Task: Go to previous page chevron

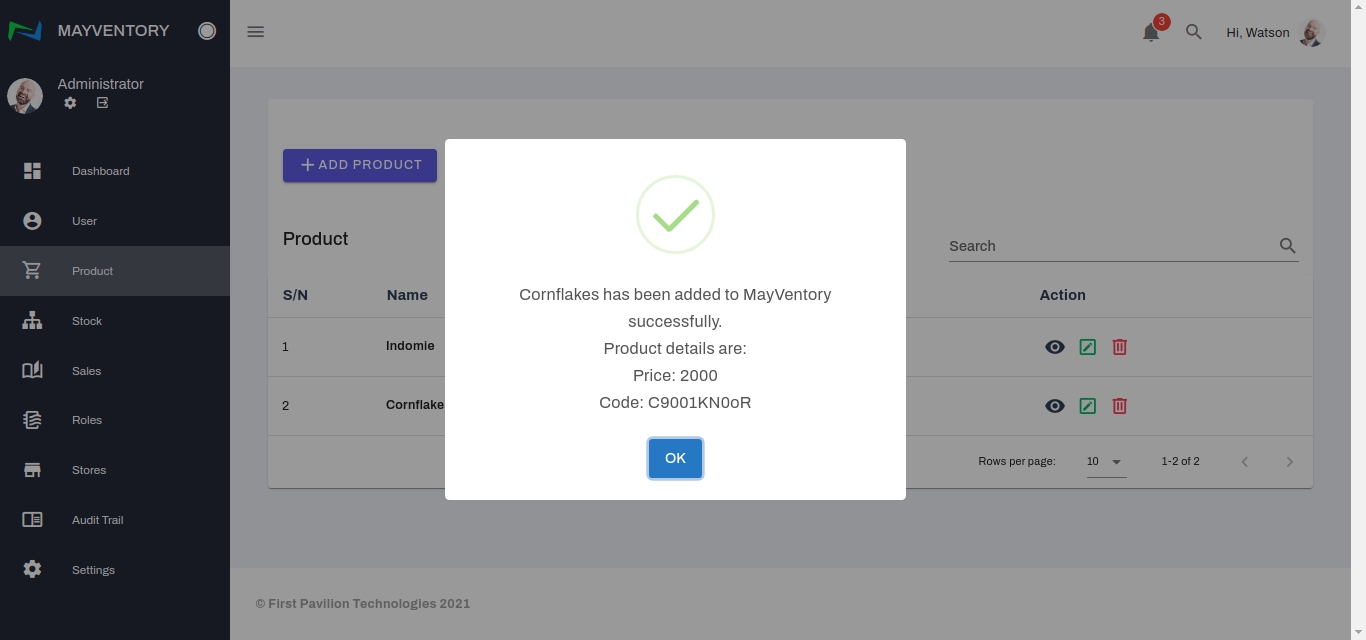Action: point(1245,462)
